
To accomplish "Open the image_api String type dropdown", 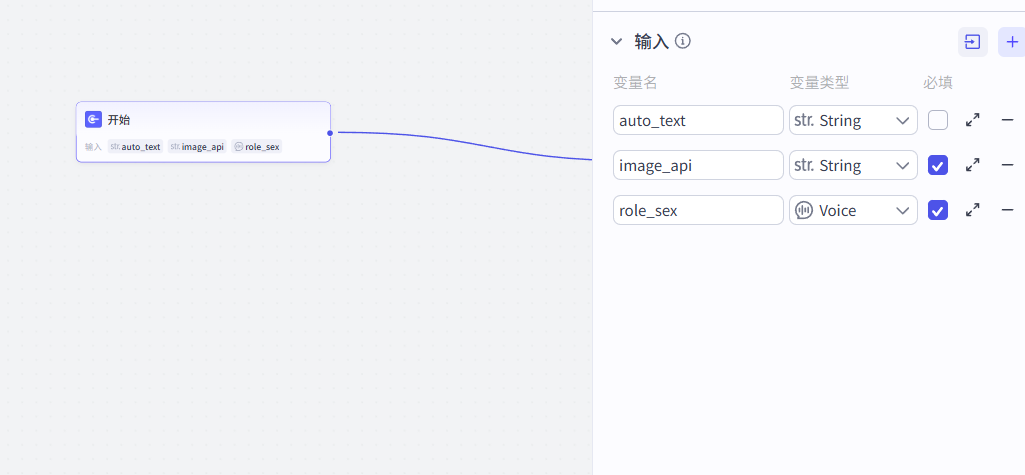I will pyautogui.click(x=852, y=165).
